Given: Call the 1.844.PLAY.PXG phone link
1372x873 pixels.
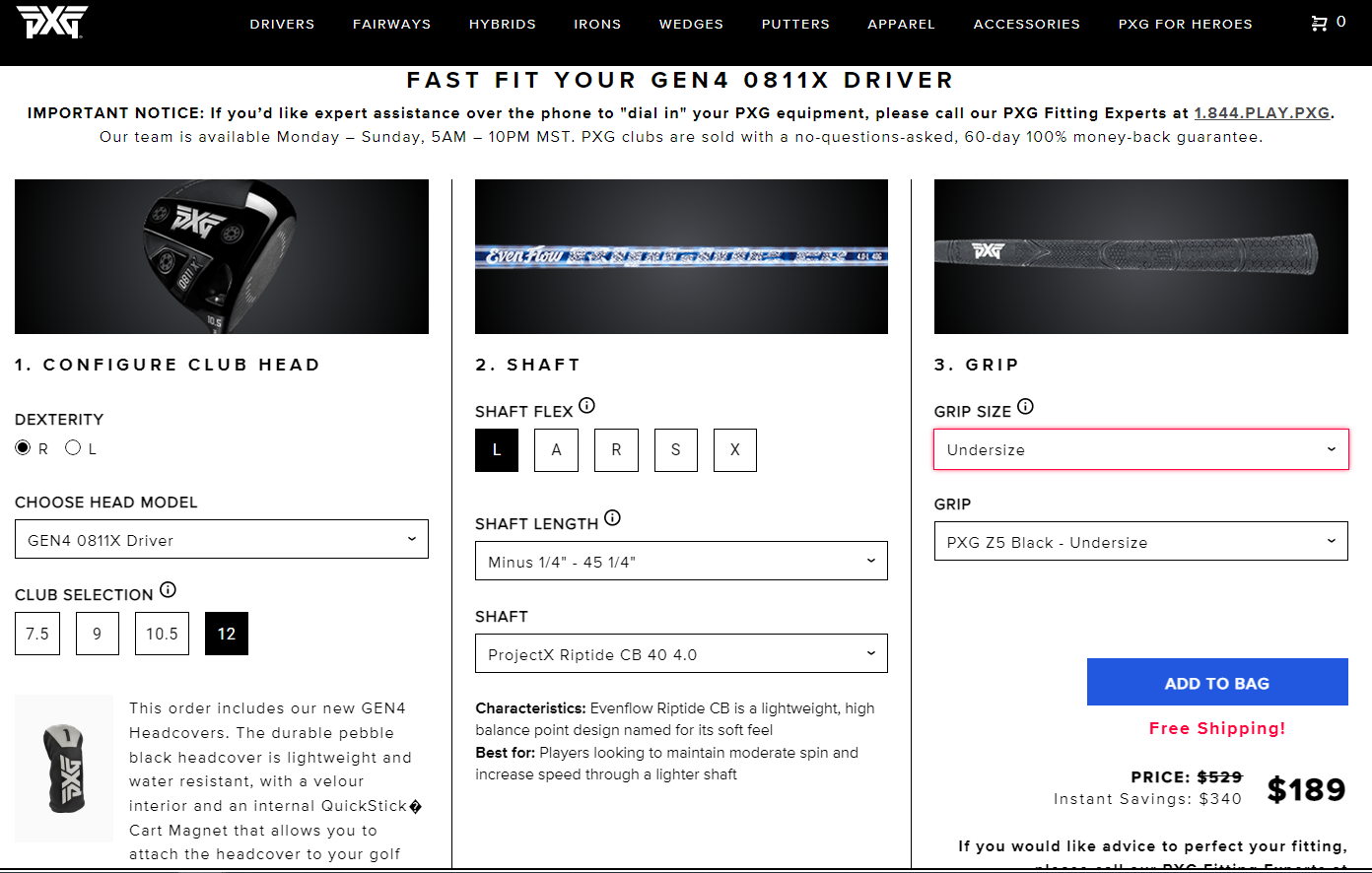Looking at the screenshot, I should click(x=1262, y=113).
